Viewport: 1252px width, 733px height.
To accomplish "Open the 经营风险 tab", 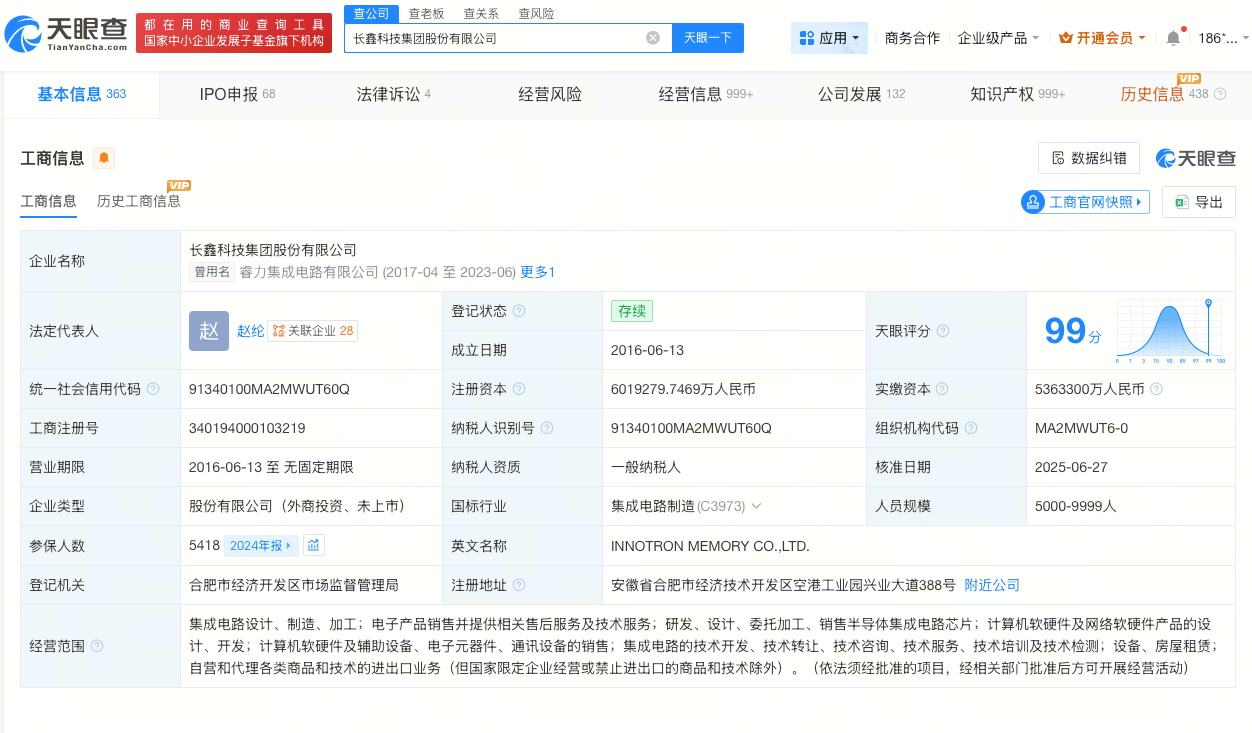I will click(550, 94).
